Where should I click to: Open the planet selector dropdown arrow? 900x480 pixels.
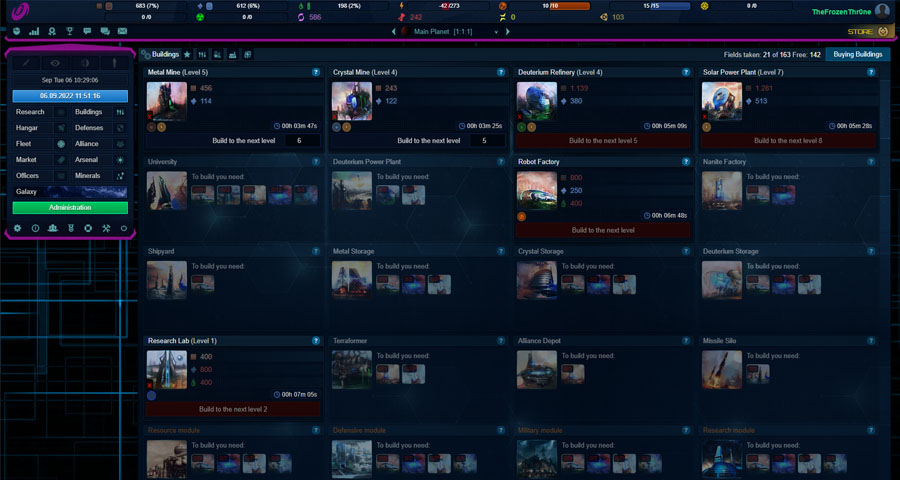tap(496, 32)
